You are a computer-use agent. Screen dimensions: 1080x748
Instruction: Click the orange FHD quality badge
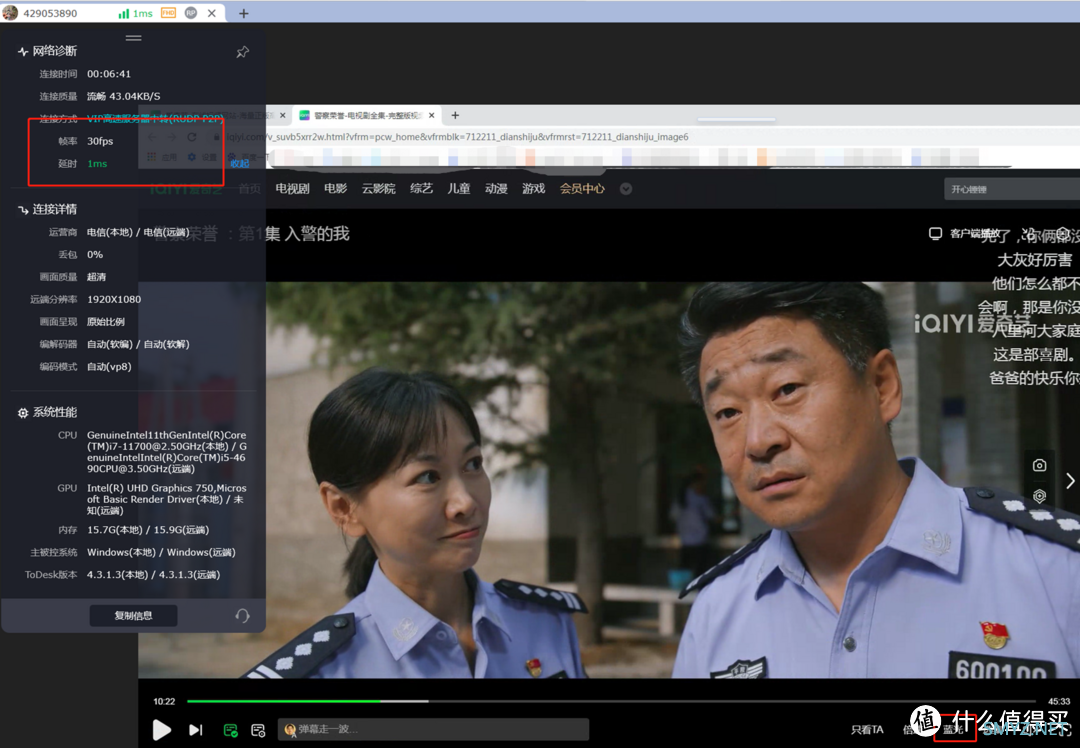coord(168,13)
